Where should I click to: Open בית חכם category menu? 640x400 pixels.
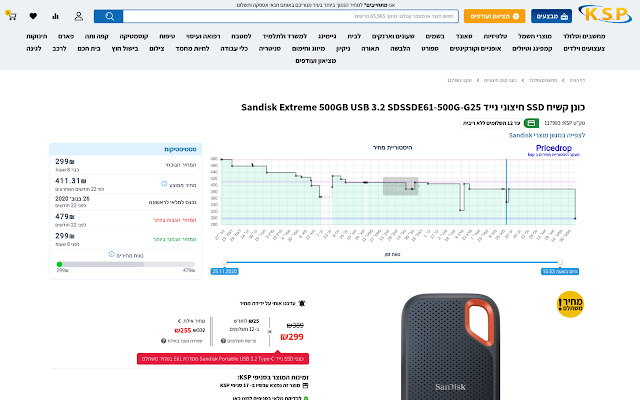tap(89, 49)
